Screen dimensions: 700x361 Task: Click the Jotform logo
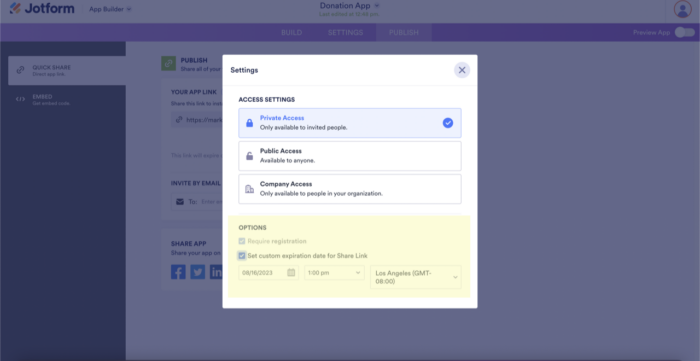42,8
